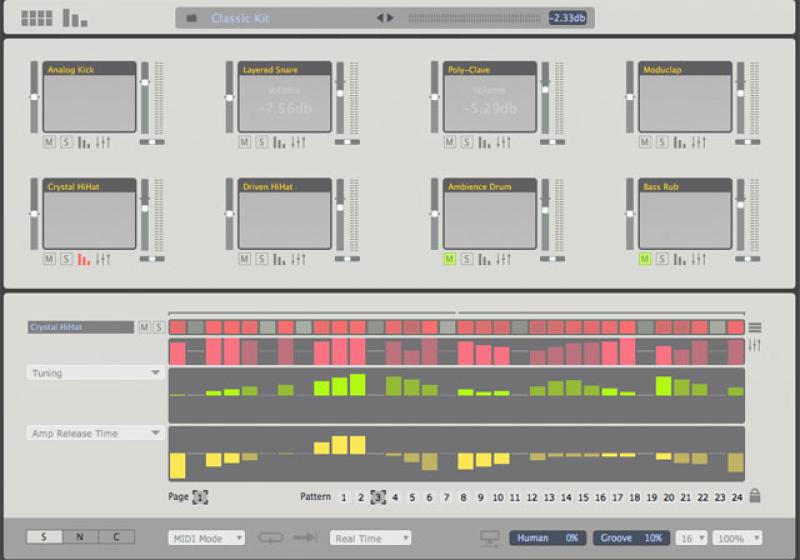This screenshot has height=560, width=800.
Task: Open sequencer icon under Crystal HiHat pad
Action: (x=84, y=259)
